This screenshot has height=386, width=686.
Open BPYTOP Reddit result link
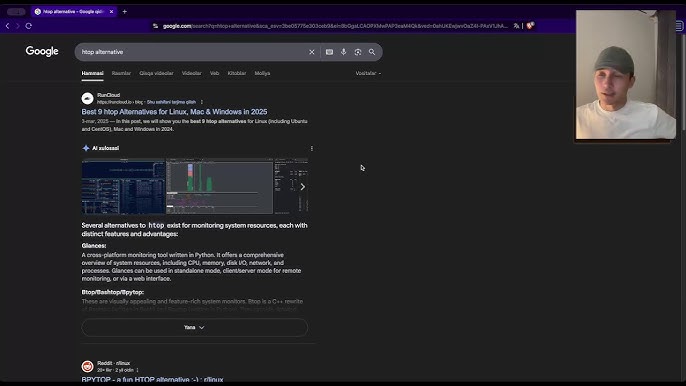[152, 379]
